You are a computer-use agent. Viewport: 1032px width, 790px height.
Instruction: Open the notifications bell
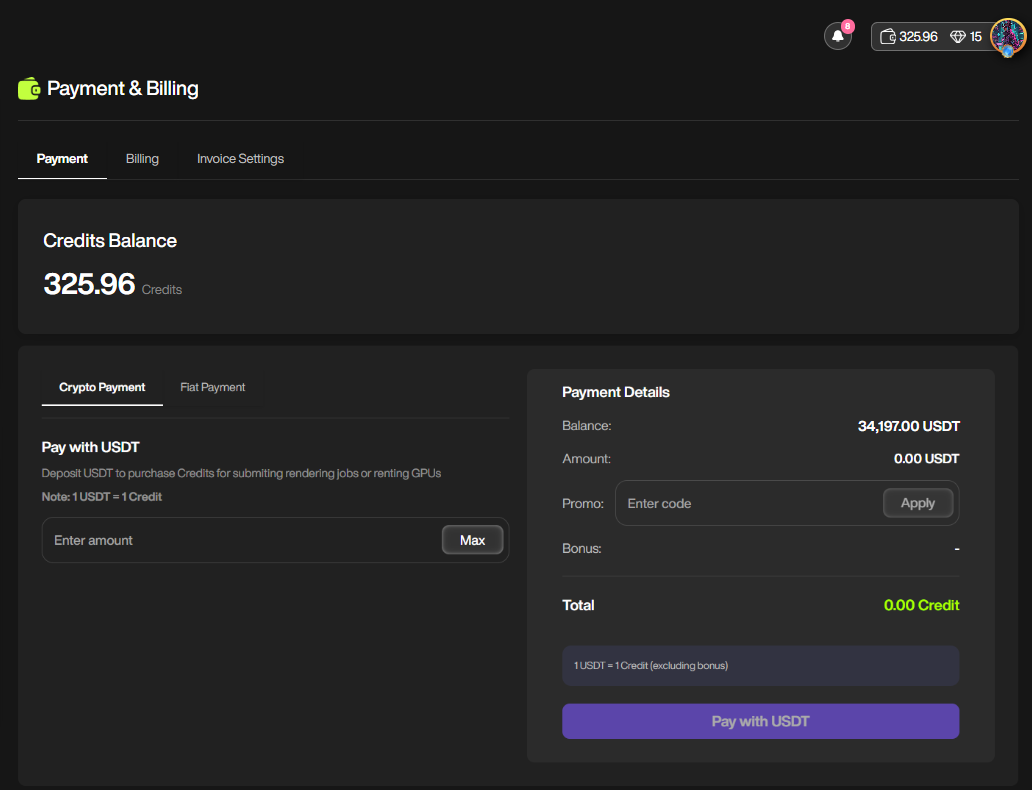[x=837, y=36]
